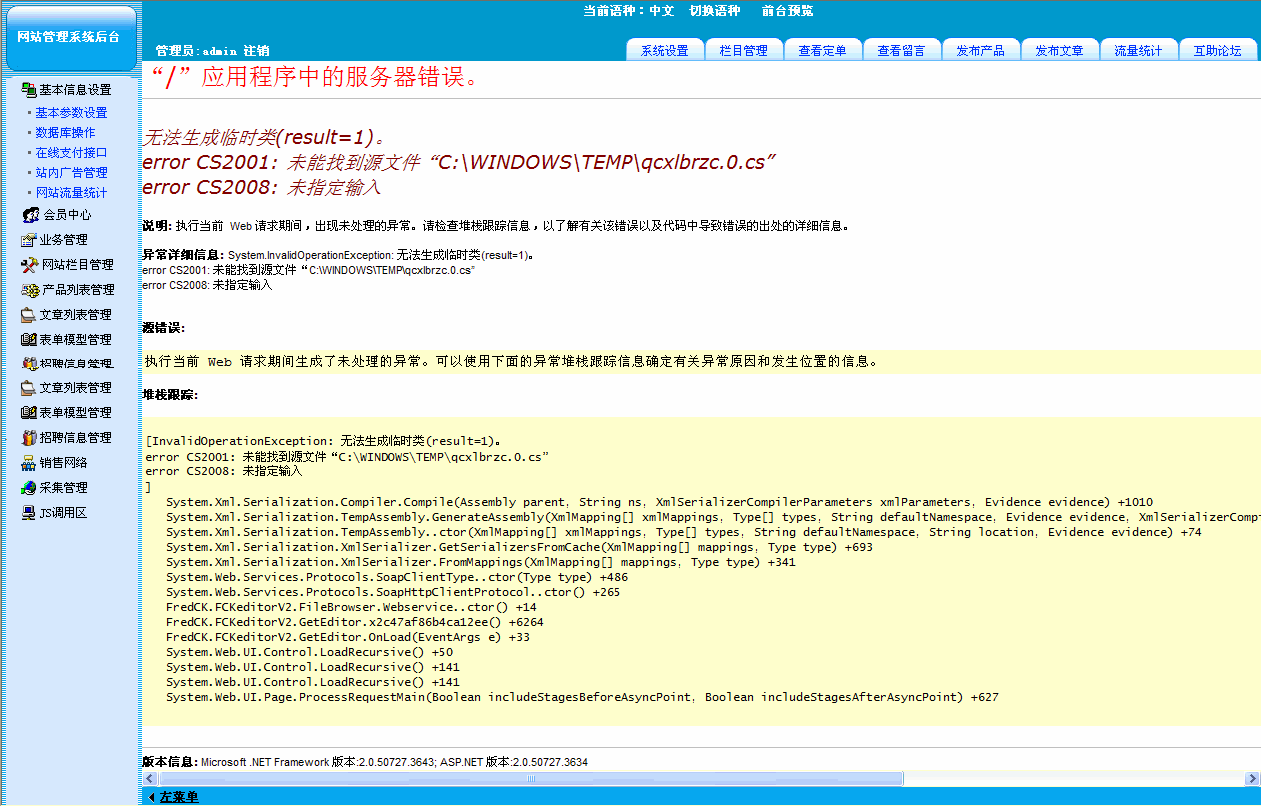This screenshot has width=1261, height=806.
Task: Click the 基本信息设置 computer icon
Action: (x=28, y=90)
